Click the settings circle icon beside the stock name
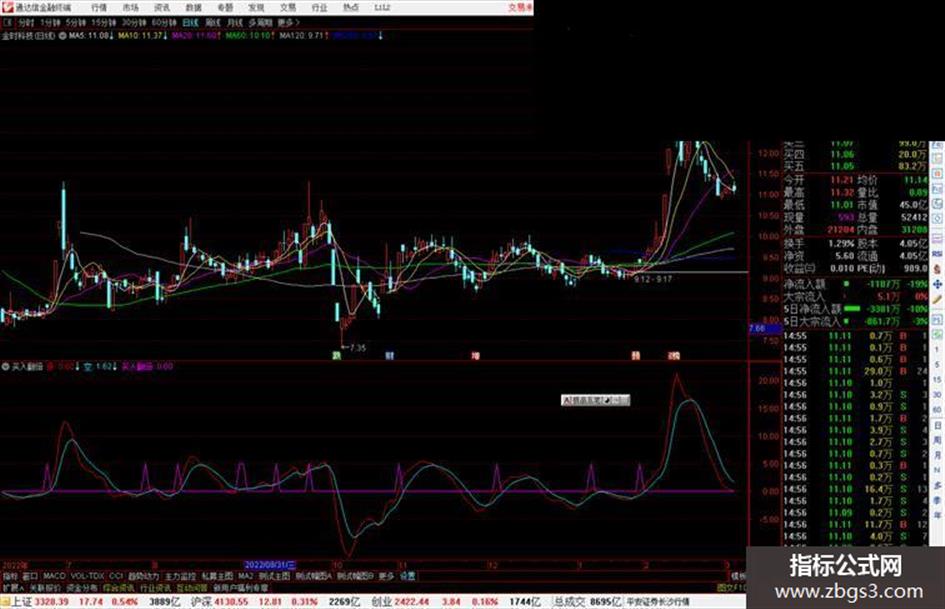The height and width of the screenshot is (609, 945). tap(62, 36)
